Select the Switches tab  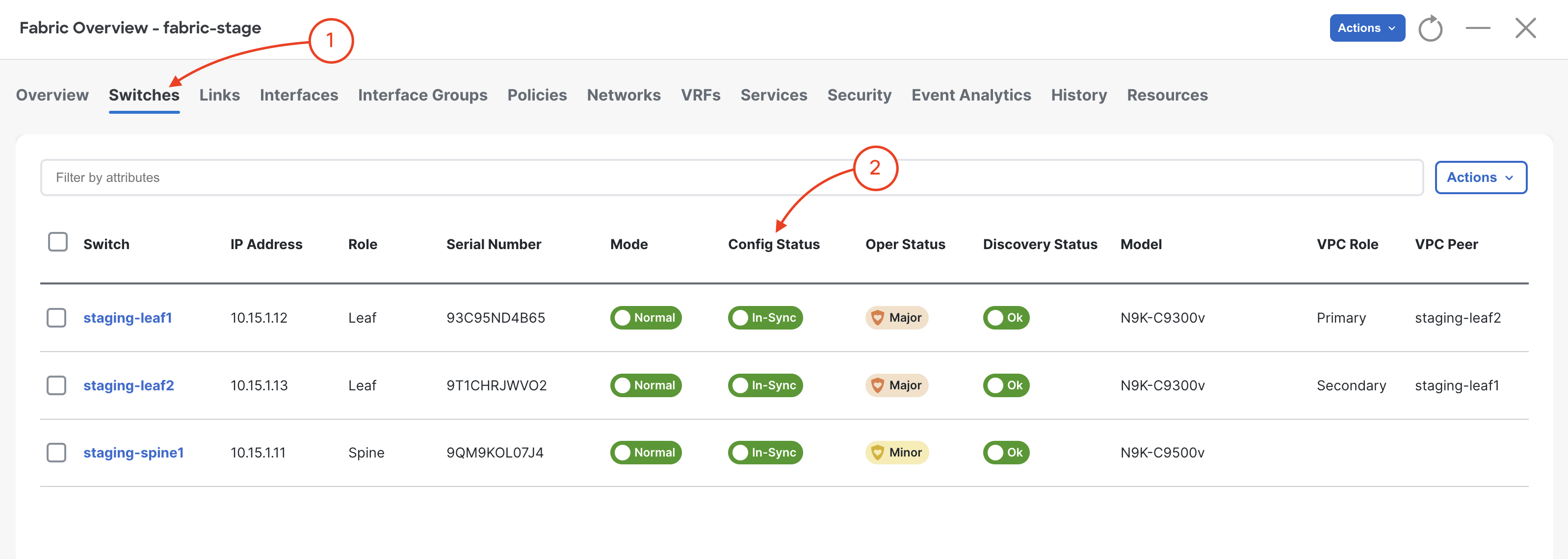[144, 95]
